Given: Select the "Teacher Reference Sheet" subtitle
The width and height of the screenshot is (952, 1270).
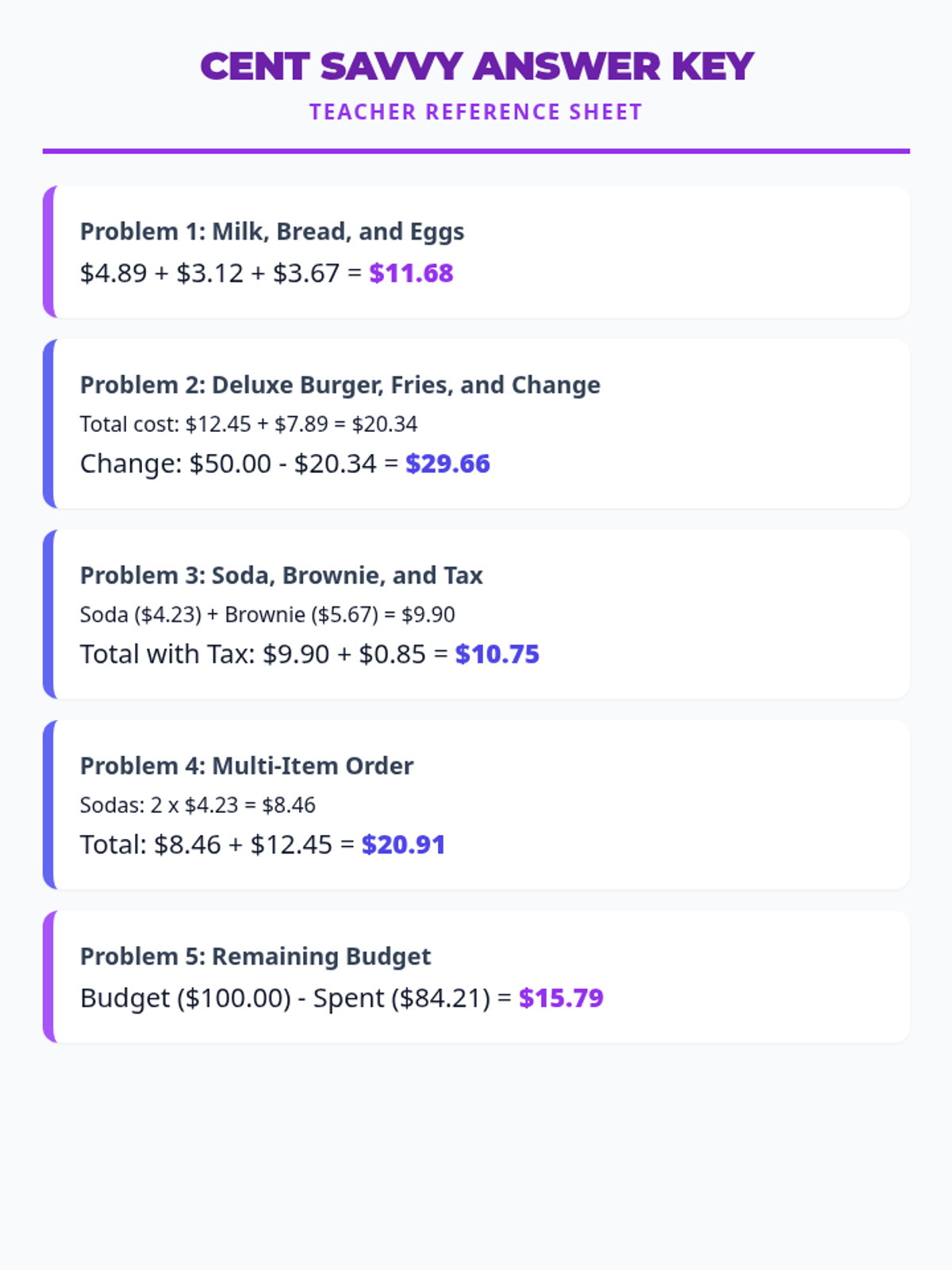Looking at the screenshot, I should click(x=476, y=112).
